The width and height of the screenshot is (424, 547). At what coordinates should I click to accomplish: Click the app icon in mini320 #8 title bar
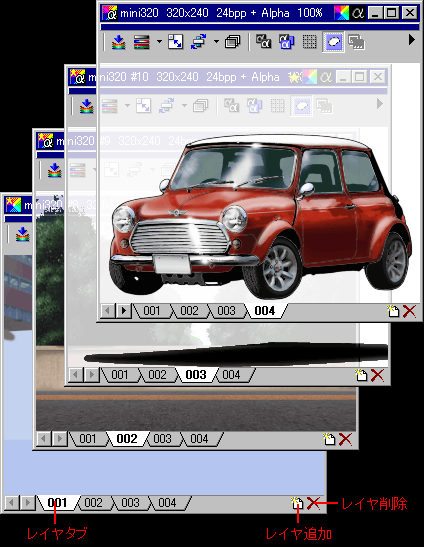pos(13,205)
